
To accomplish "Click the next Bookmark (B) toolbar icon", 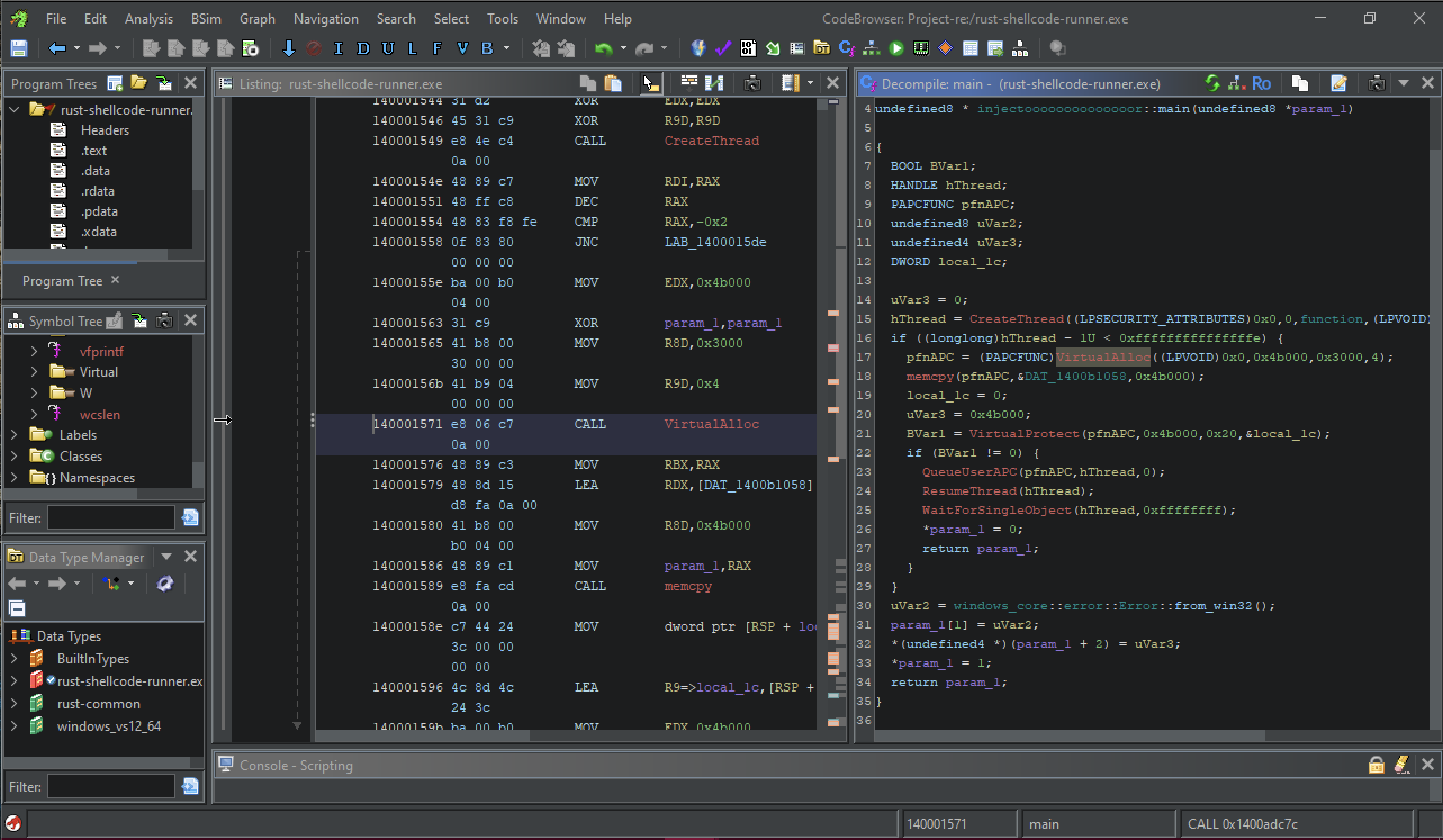I will pyautogui.click(x=487, y=49).
